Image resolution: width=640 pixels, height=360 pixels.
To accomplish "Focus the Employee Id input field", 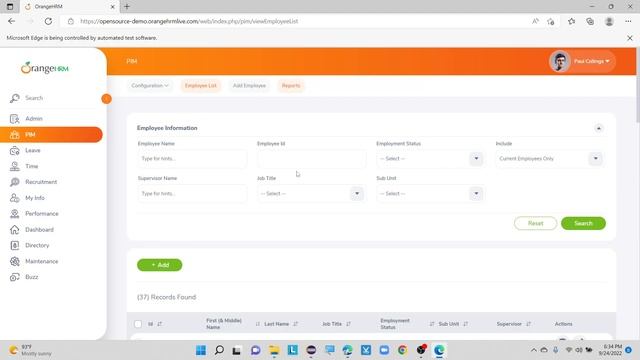I will pyautogui.click(x=311, y=159).
